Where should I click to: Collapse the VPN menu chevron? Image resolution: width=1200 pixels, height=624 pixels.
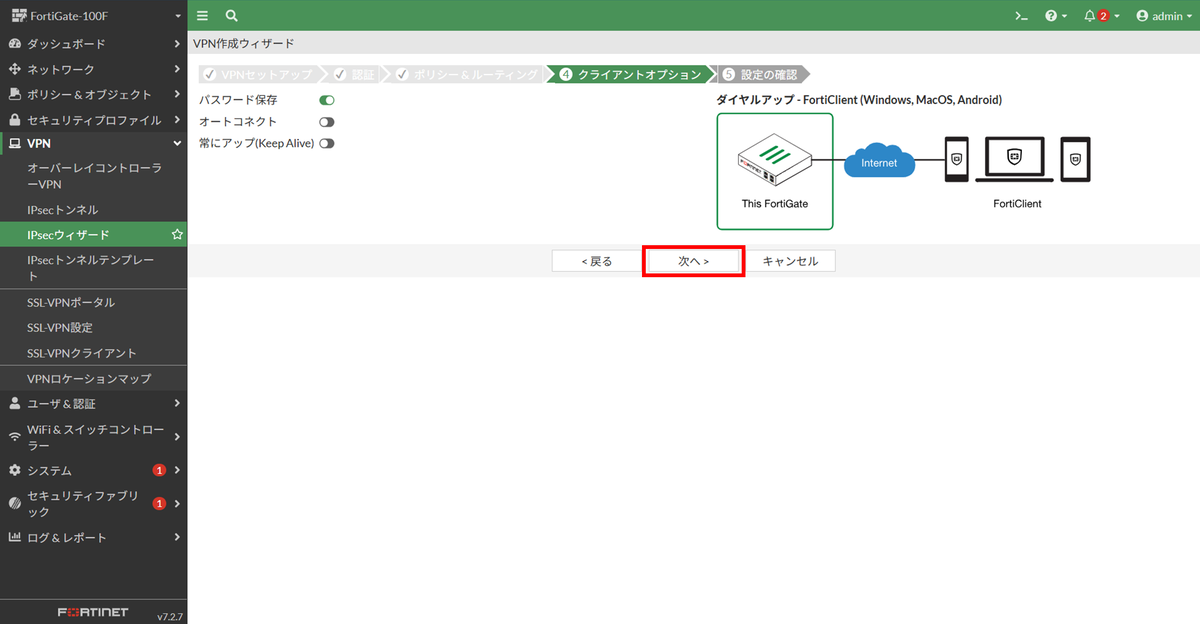[176, 144]
